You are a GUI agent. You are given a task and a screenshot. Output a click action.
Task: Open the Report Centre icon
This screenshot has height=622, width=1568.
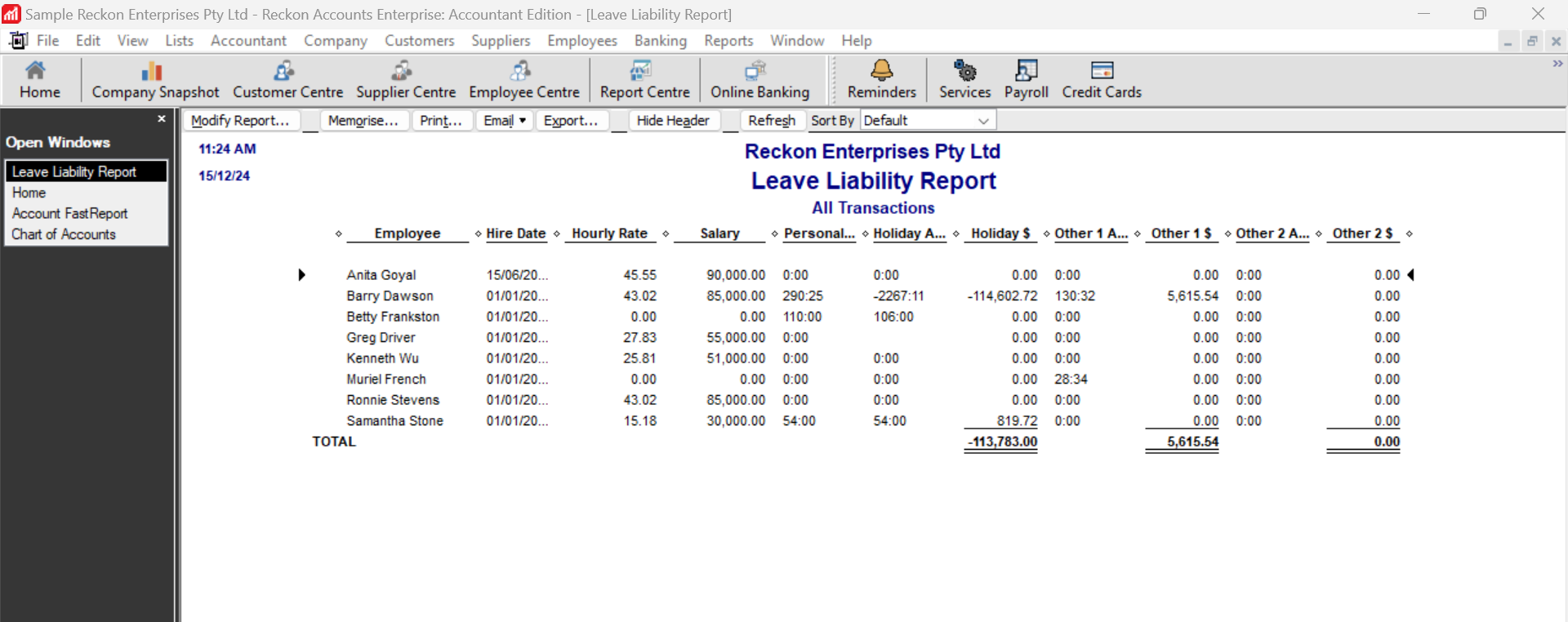pos(644,80)
